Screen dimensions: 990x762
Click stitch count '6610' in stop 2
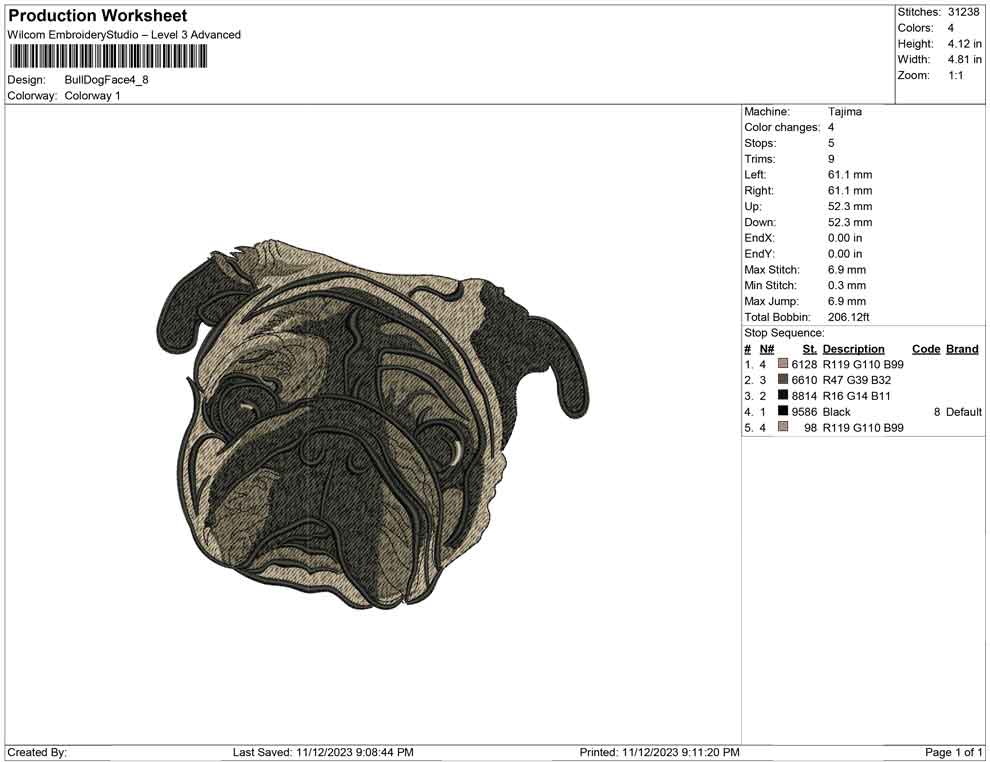click(804, 380)
